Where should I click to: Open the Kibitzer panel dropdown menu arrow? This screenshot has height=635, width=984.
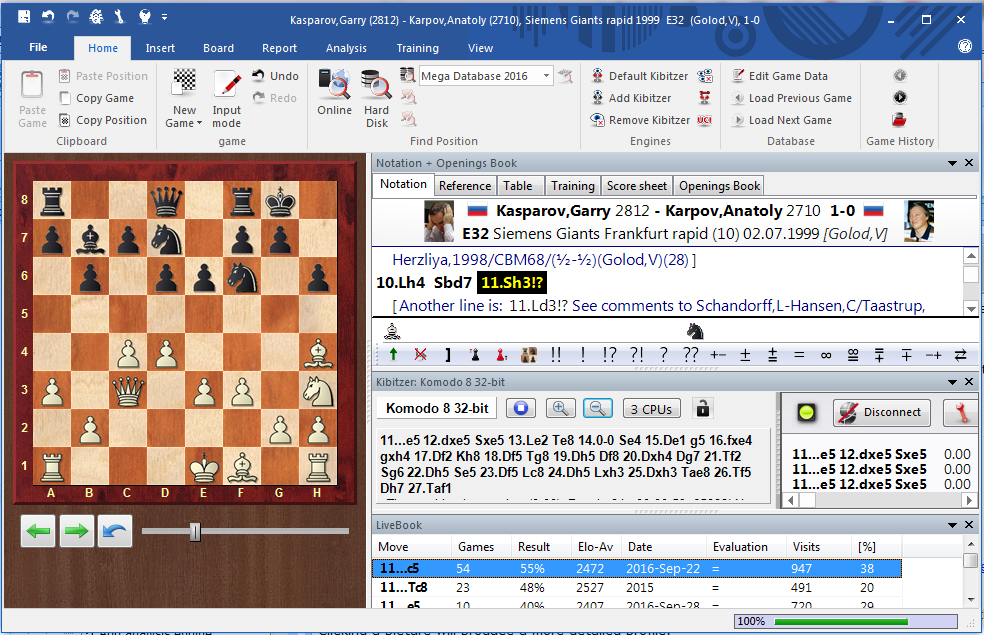coord(951,382)
